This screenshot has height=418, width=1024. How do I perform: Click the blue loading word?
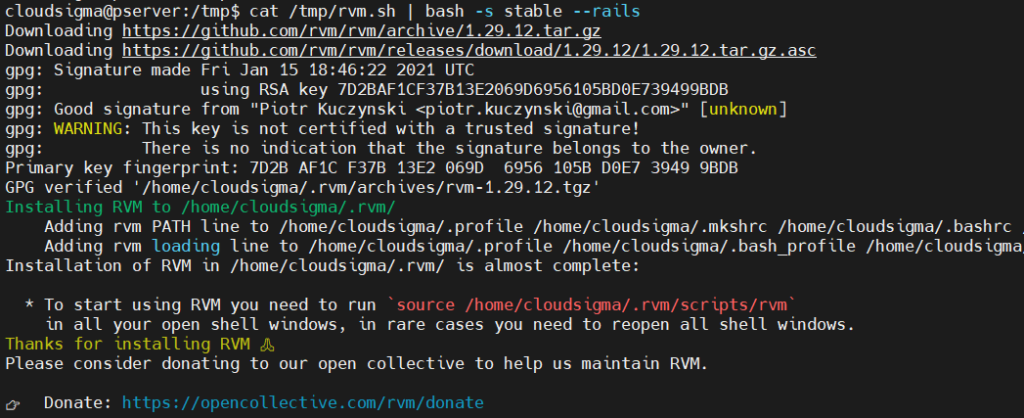[x=186, y=246]
